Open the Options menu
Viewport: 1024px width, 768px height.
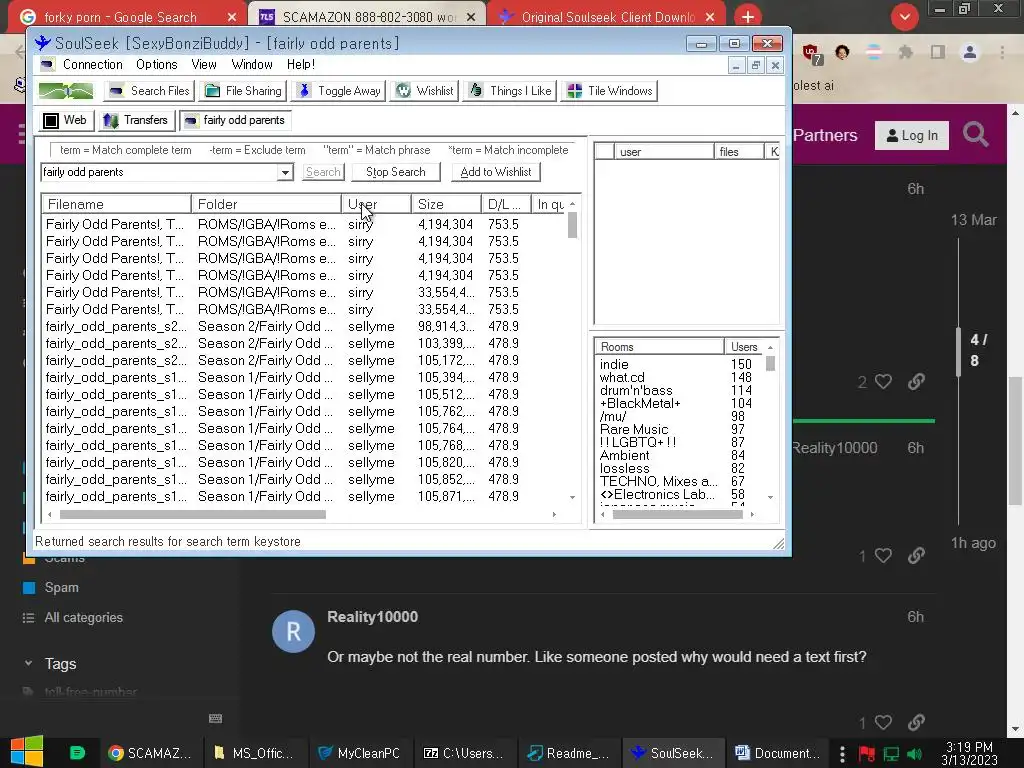point(157,65)
